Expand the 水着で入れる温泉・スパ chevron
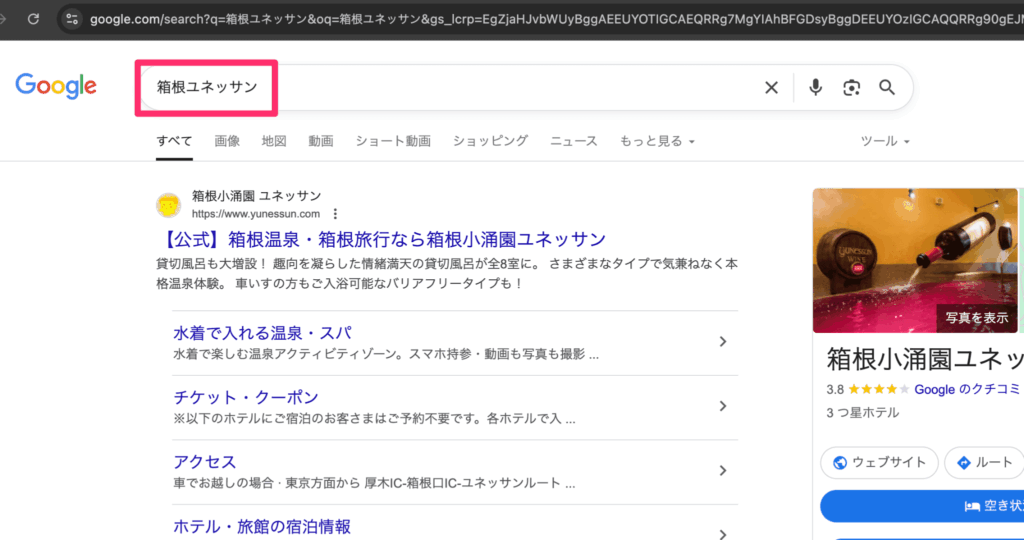Image resolution: width=1024 pixels, height=540 pixels. 723,342
